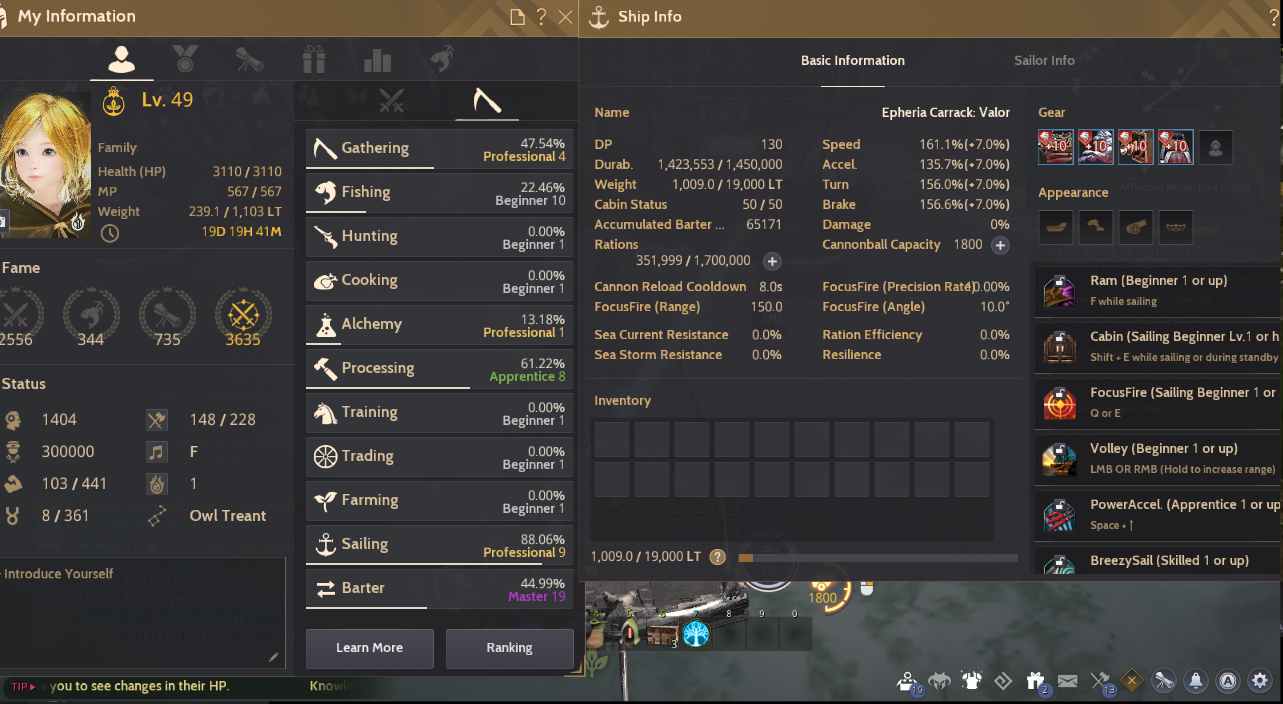This screenshot has height=704, width=1283.
Task: Click the first ship appearance slot
Action: (x=1056, y=227)
